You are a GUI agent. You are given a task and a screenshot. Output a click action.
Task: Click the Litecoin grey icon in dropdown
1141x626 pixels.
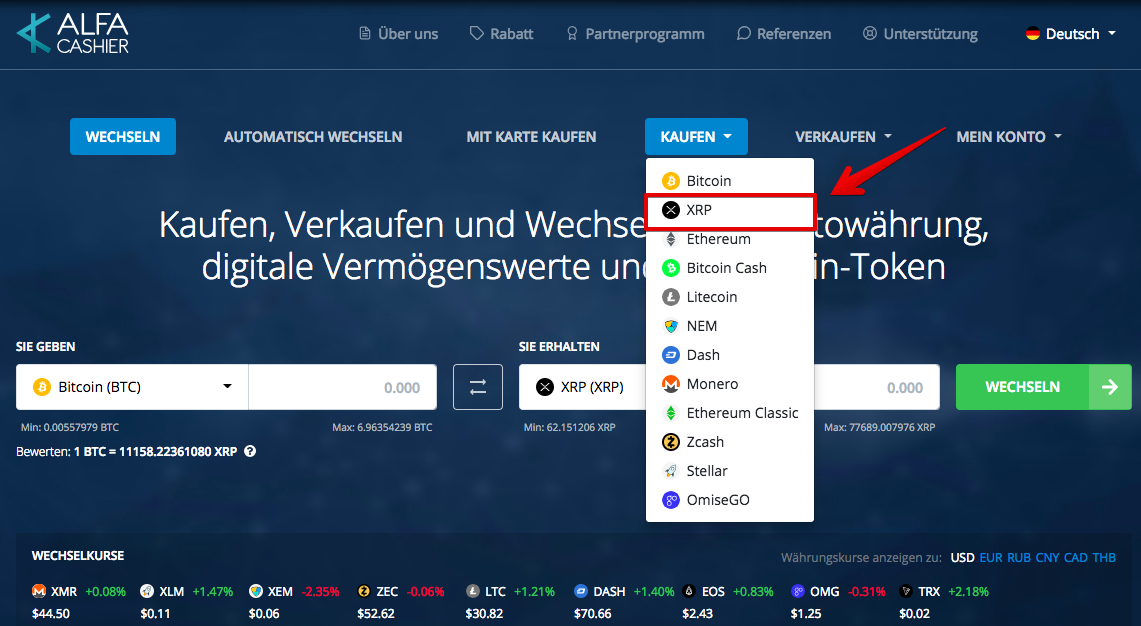[x=671, y=297]
